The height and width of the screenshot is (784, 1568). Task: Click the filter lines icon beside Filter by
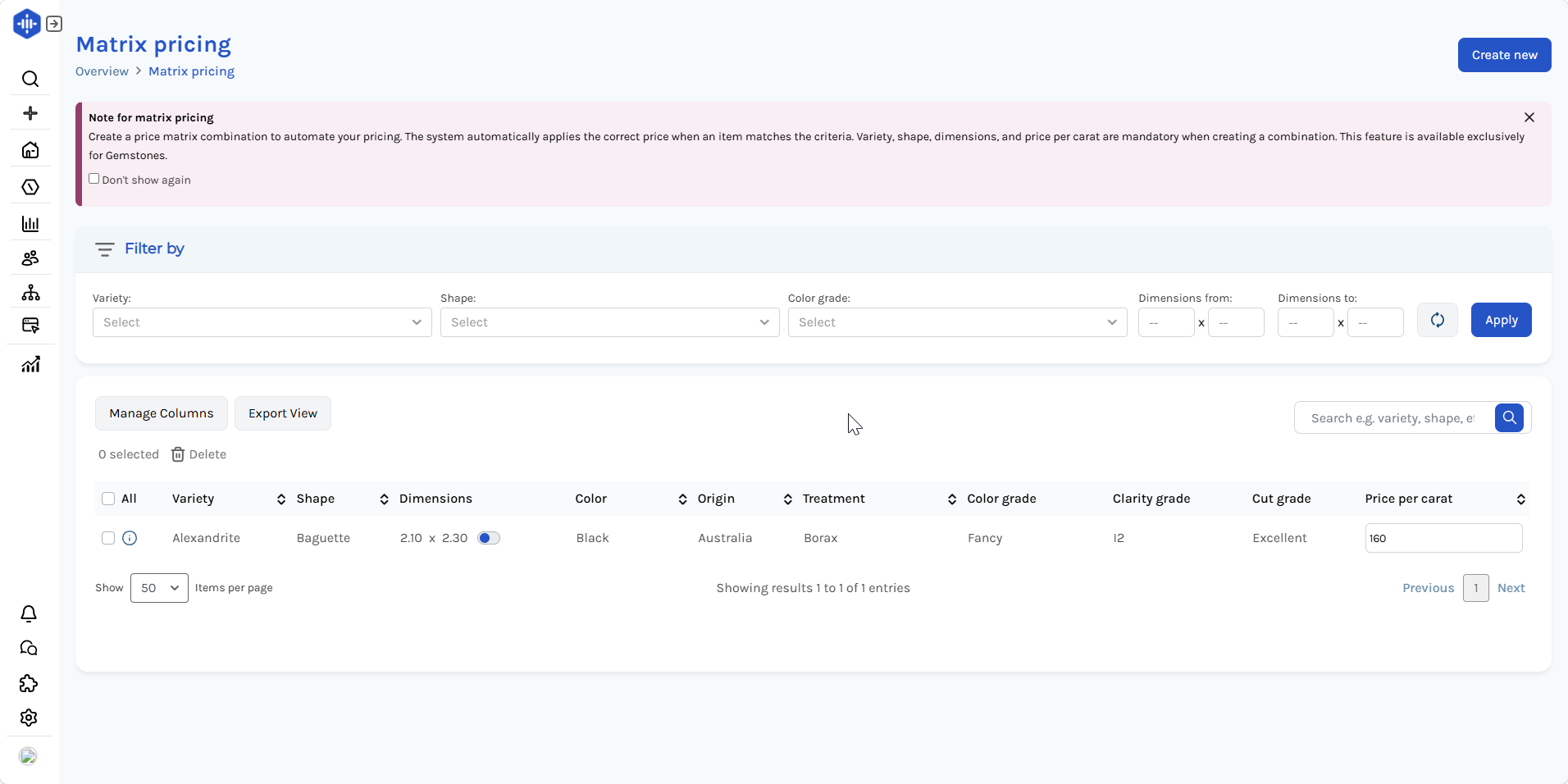[x=104, y=249]
